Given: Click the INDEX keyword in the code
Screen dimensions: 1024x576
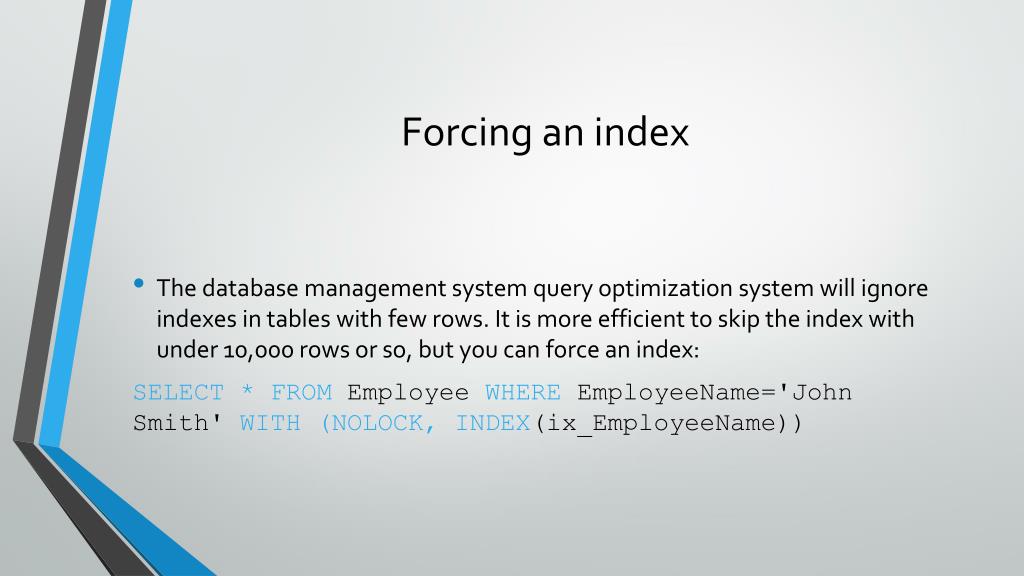Looking at the screenshot, I should [x=492, y=423].
